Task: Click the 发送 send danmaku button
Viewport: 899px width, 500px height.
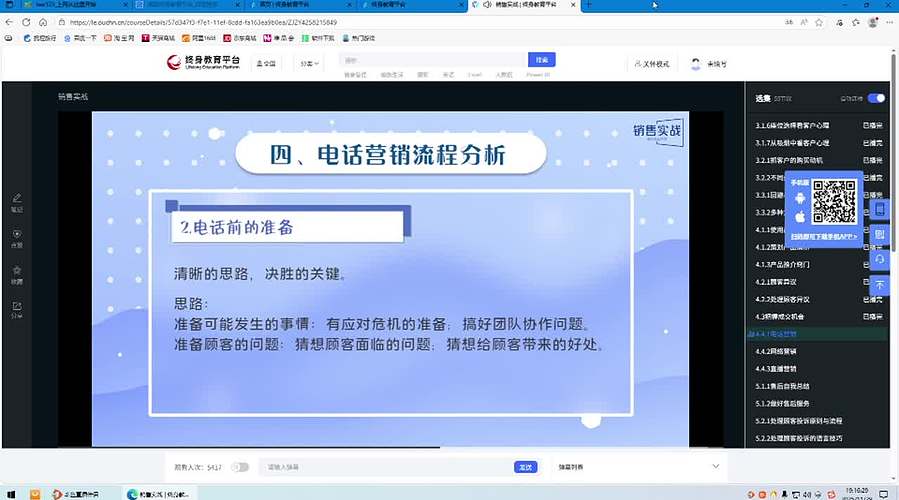Action: pyautogui.click(x=525, y=467)
